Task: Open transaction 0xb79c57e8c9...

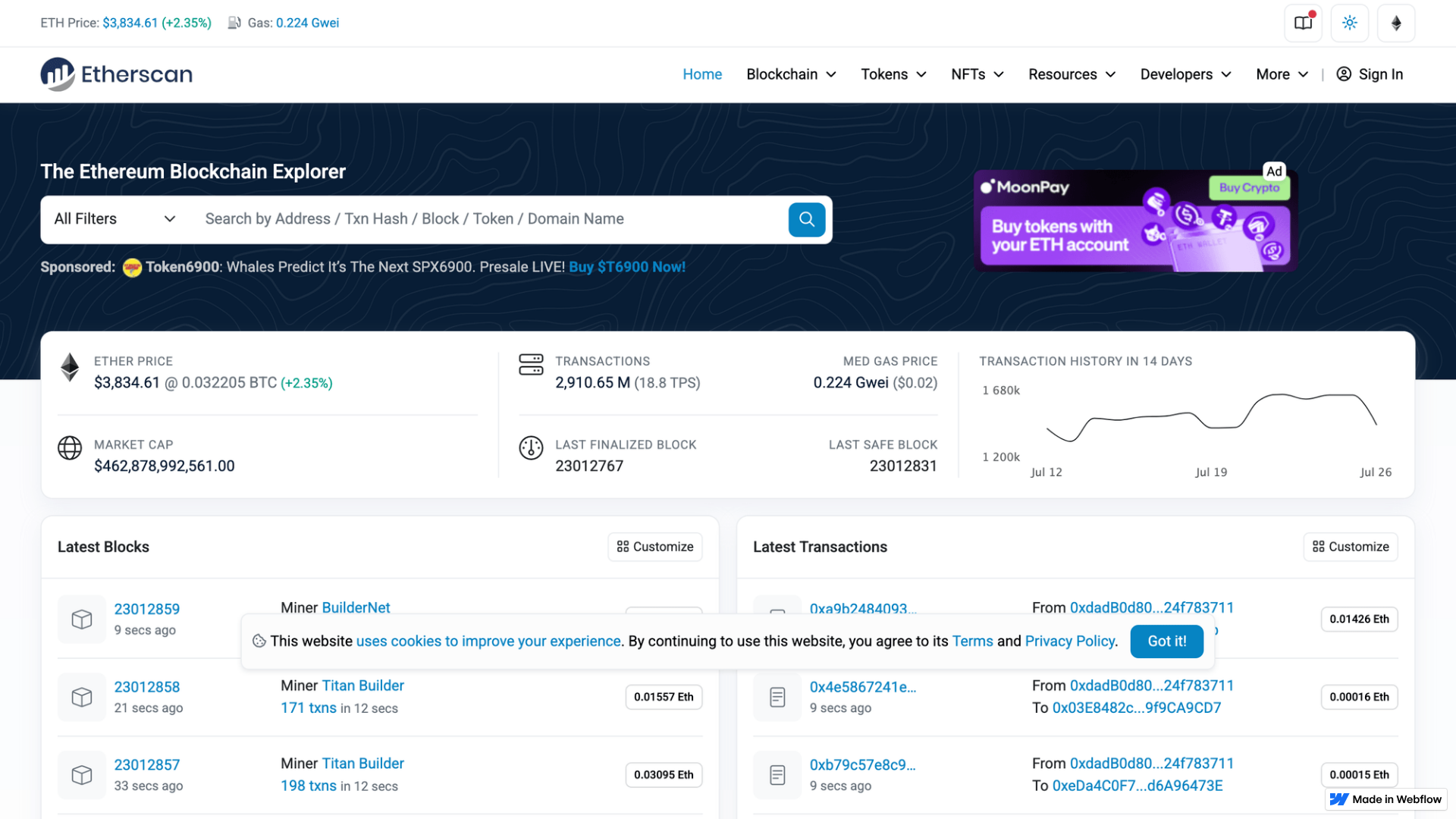Action: (863, 765)
